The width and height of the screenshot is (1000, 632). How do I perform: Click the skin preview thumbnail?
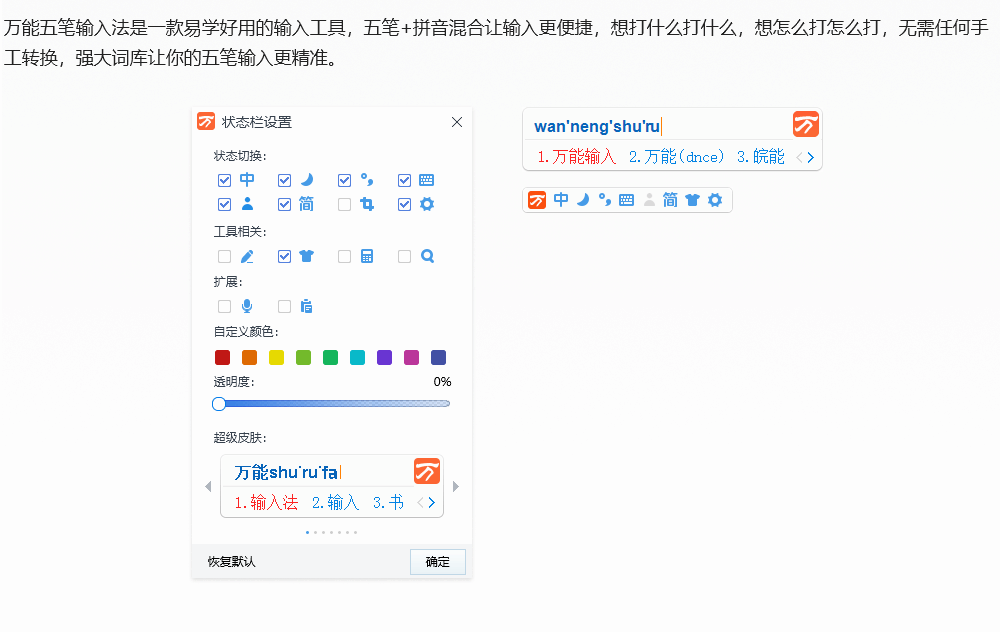(332, 487)
